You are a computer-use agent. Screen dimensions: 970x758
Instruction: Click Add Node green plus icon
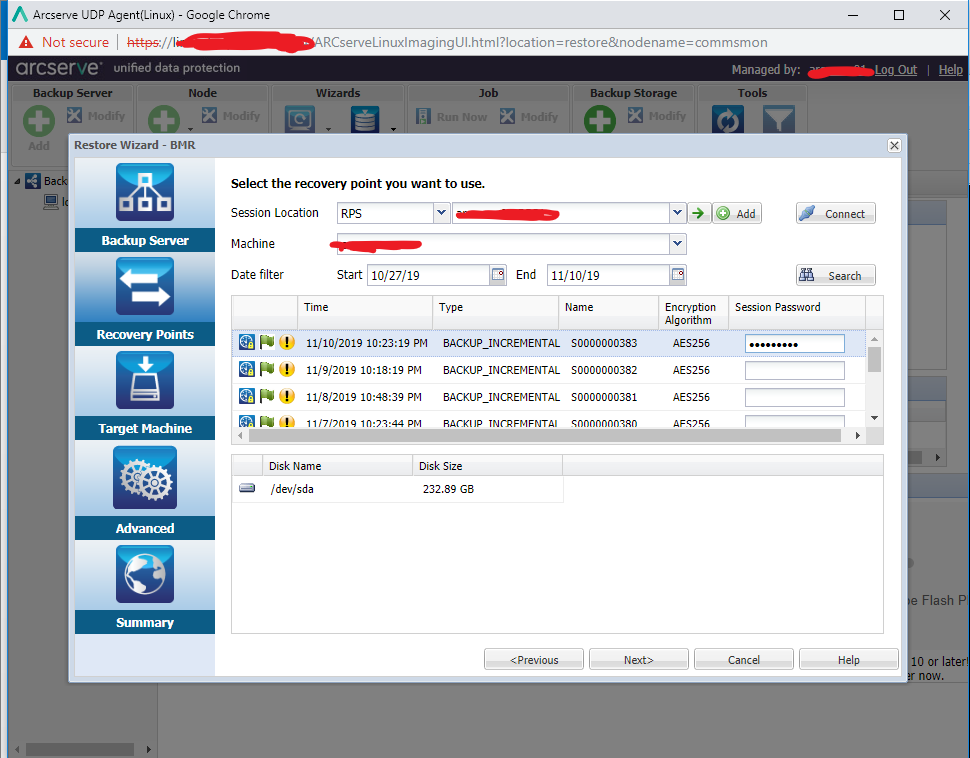[164, 119]
